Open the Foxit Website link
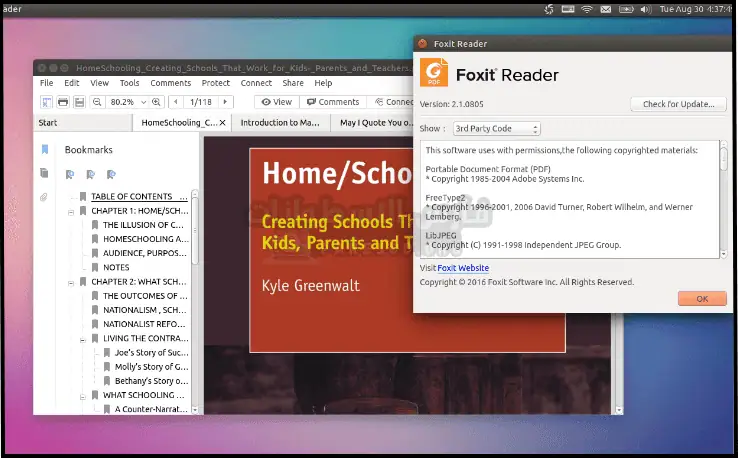Image resolution: width=738 pixels, height=458 pixels. pos(463,268)
